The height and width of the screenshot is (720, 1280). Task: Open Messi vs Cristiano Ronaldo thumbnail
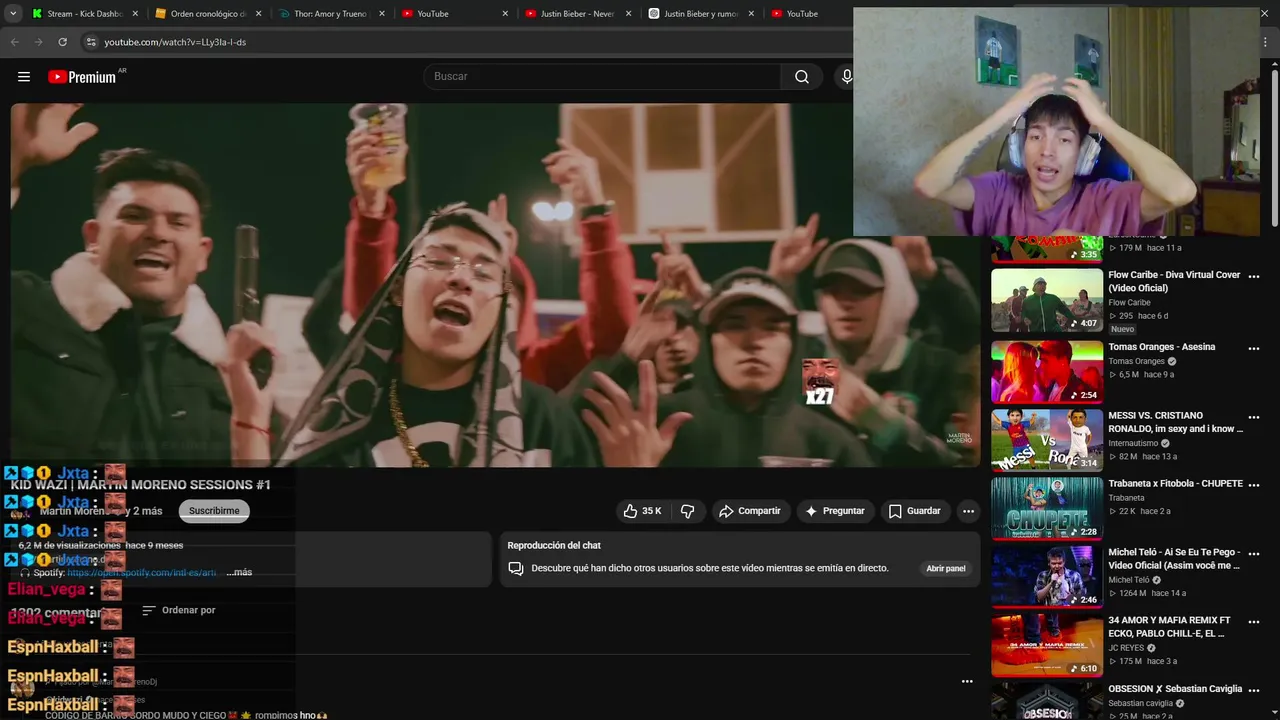point(1047,440)
